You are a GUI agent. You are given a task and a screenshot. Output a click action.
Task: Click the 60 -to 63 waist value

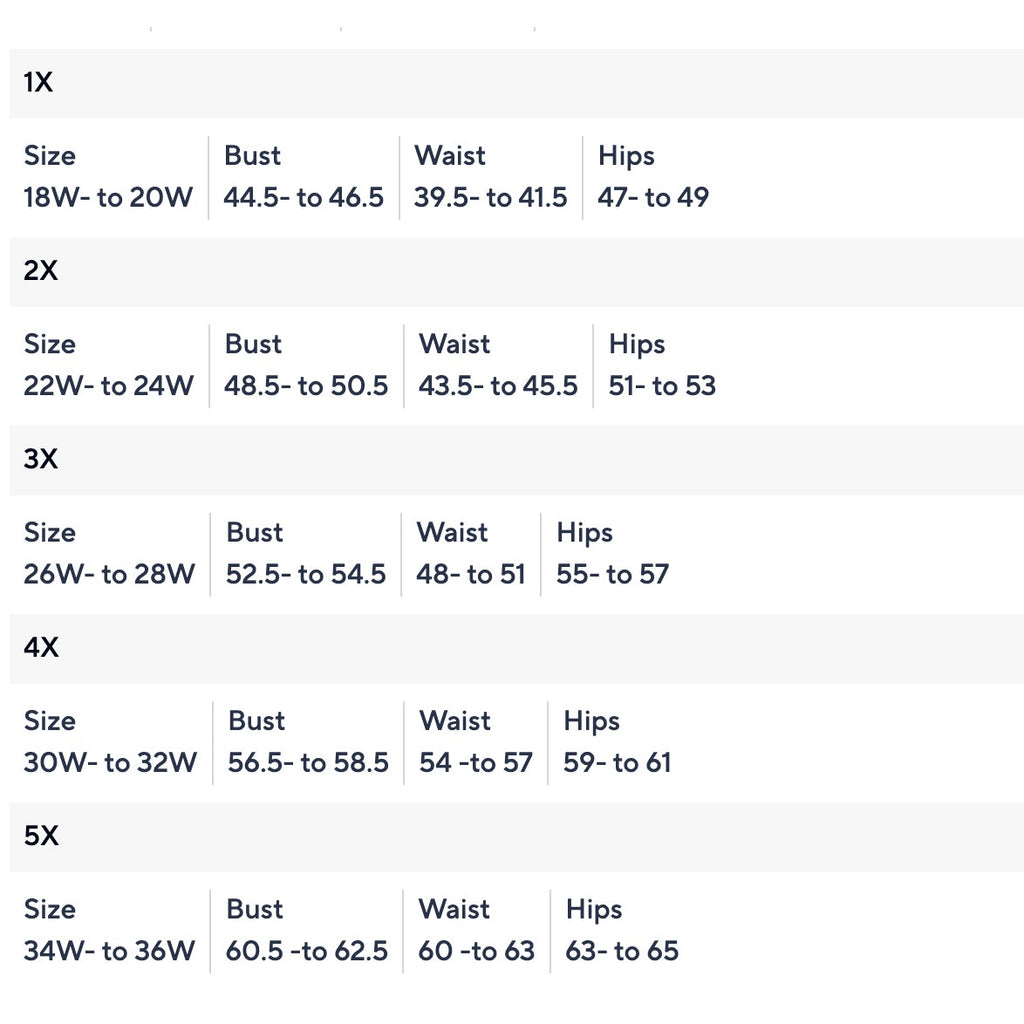476,951
